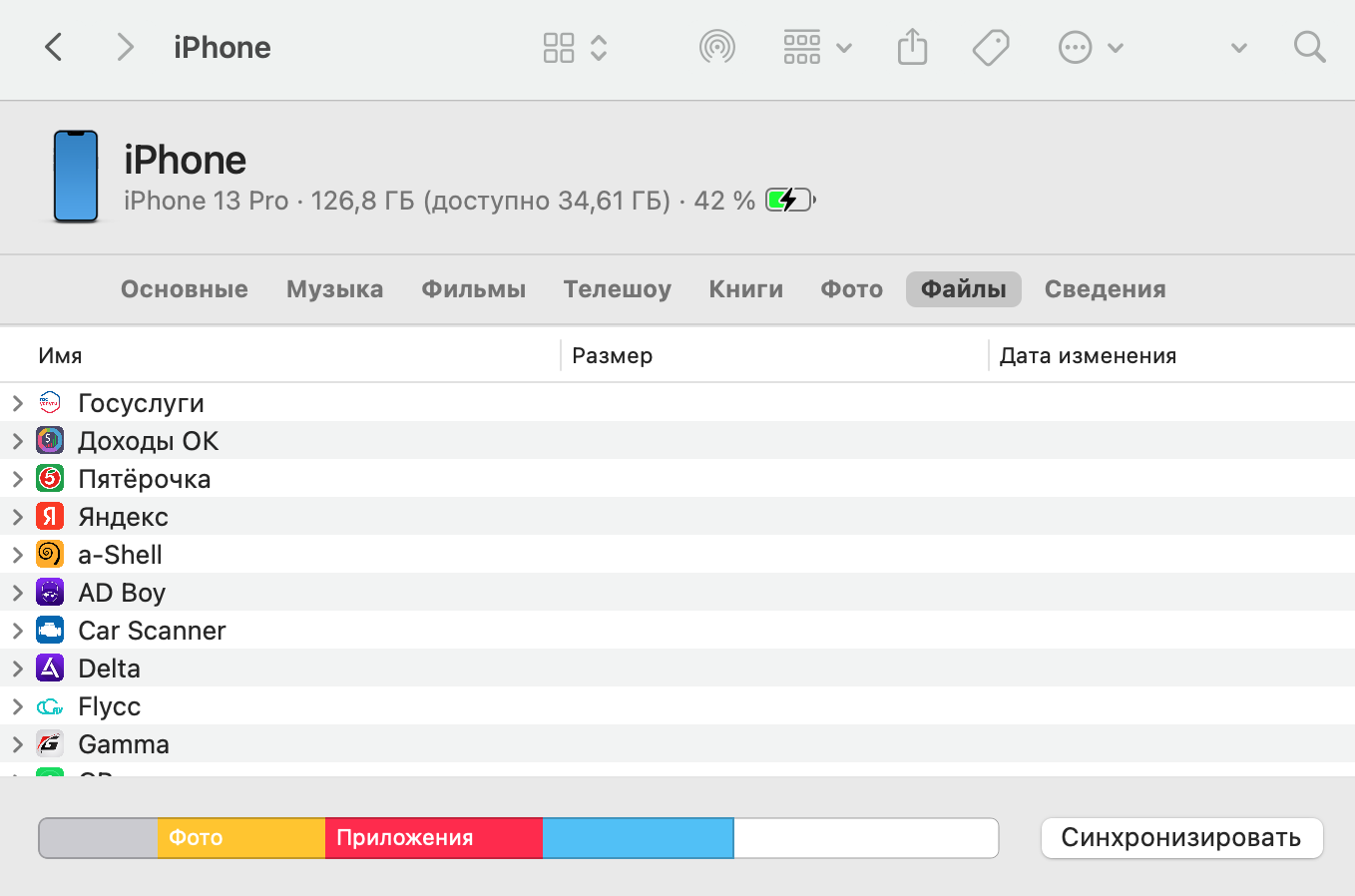Switch to the Основные tab

click(x=185, y=289)
